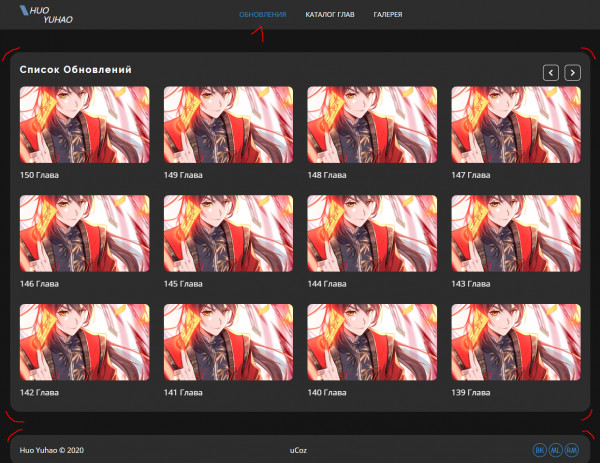
Task: Go to the previous updates page arrow
Action: point(551,73)
